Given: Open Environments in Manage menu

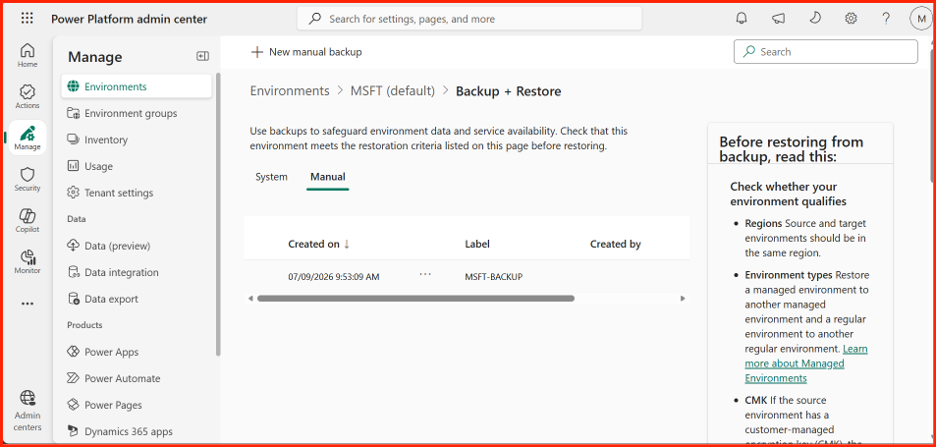Looking at the screenshot, I should pos(137,87).
